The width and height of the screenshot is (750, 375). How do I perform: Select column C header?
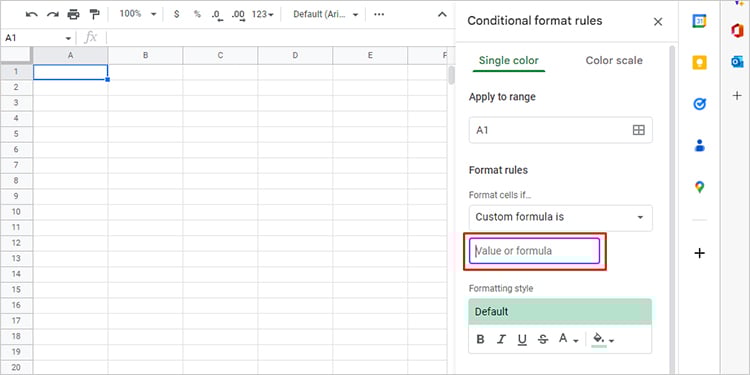221,55
